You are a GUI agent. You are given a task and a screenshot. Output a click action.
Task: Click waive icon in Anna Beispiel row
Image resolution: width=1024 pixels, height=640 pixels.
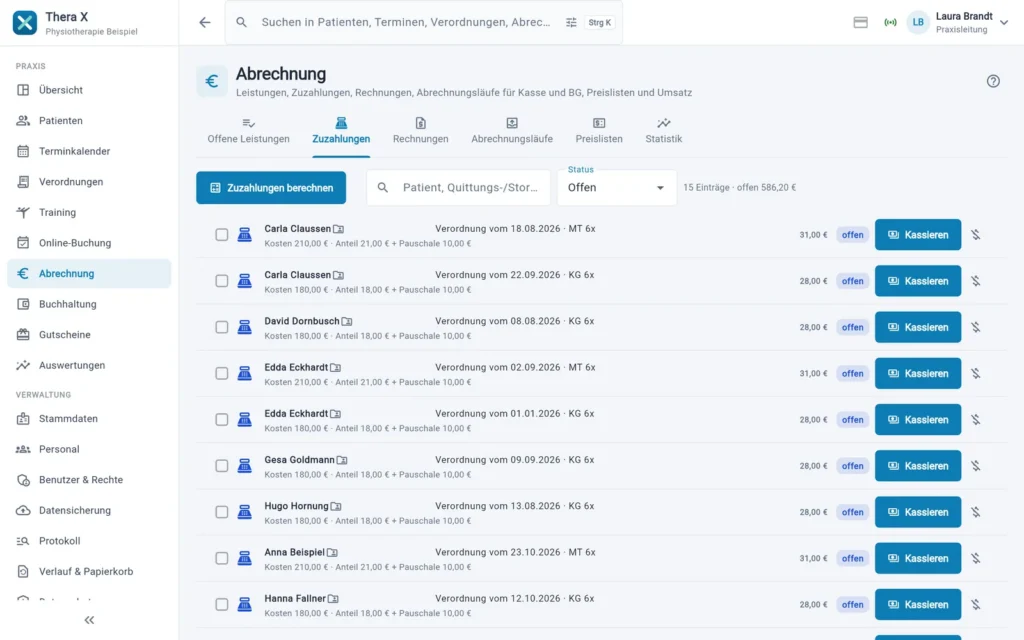976,558
